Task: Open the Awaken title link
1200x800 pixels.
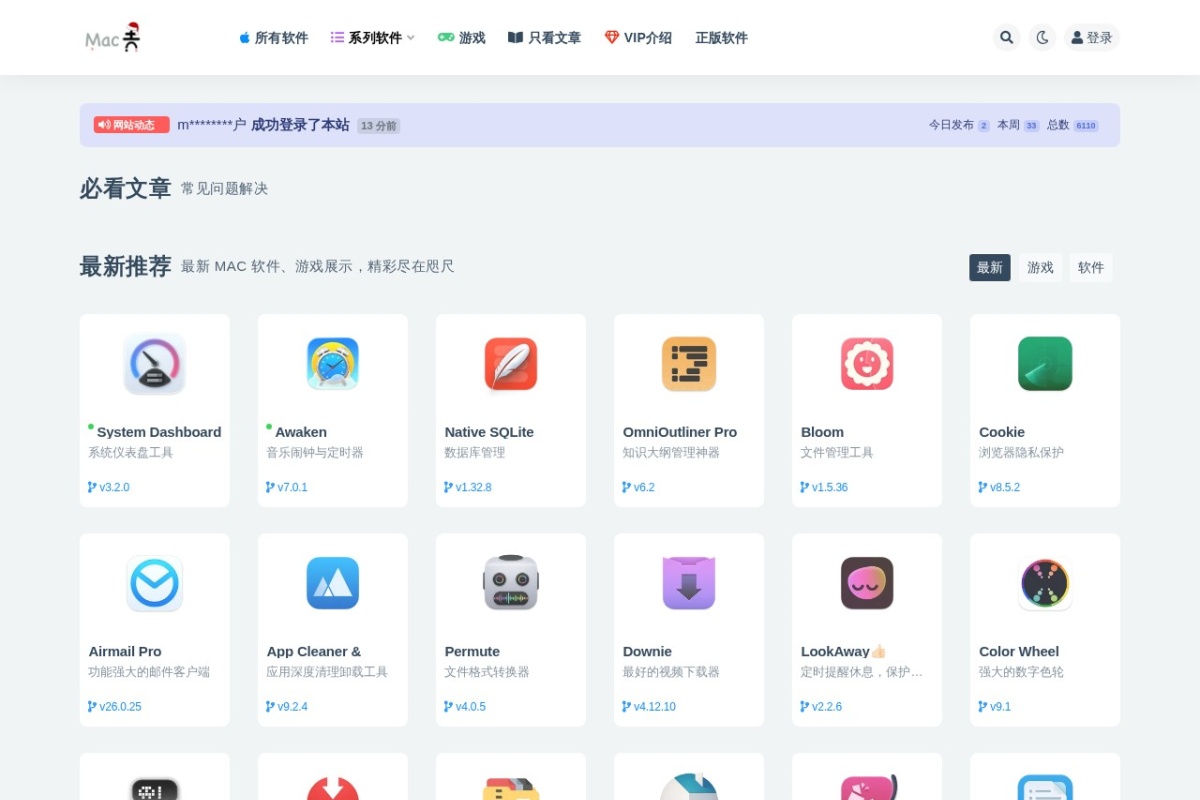Action: tap(301, 432)
